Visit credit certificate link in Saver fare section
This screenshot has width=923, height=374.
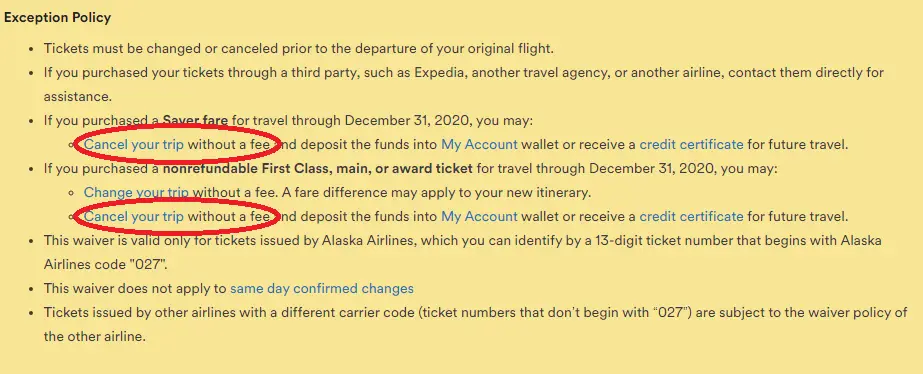point(691,144)
